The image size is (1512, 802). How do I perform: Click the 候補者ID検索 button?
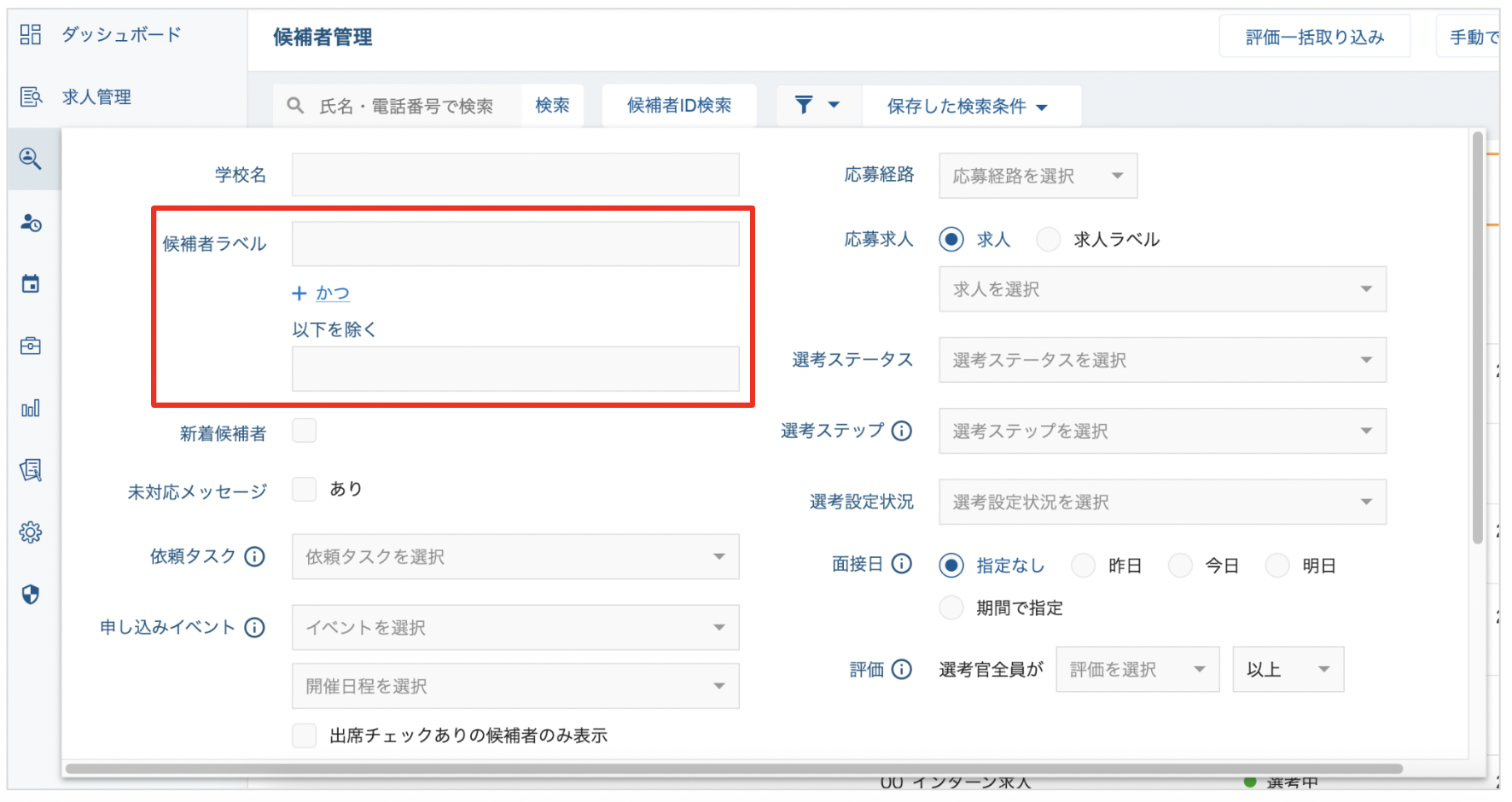pyautogui.click(x=679, y=106)
